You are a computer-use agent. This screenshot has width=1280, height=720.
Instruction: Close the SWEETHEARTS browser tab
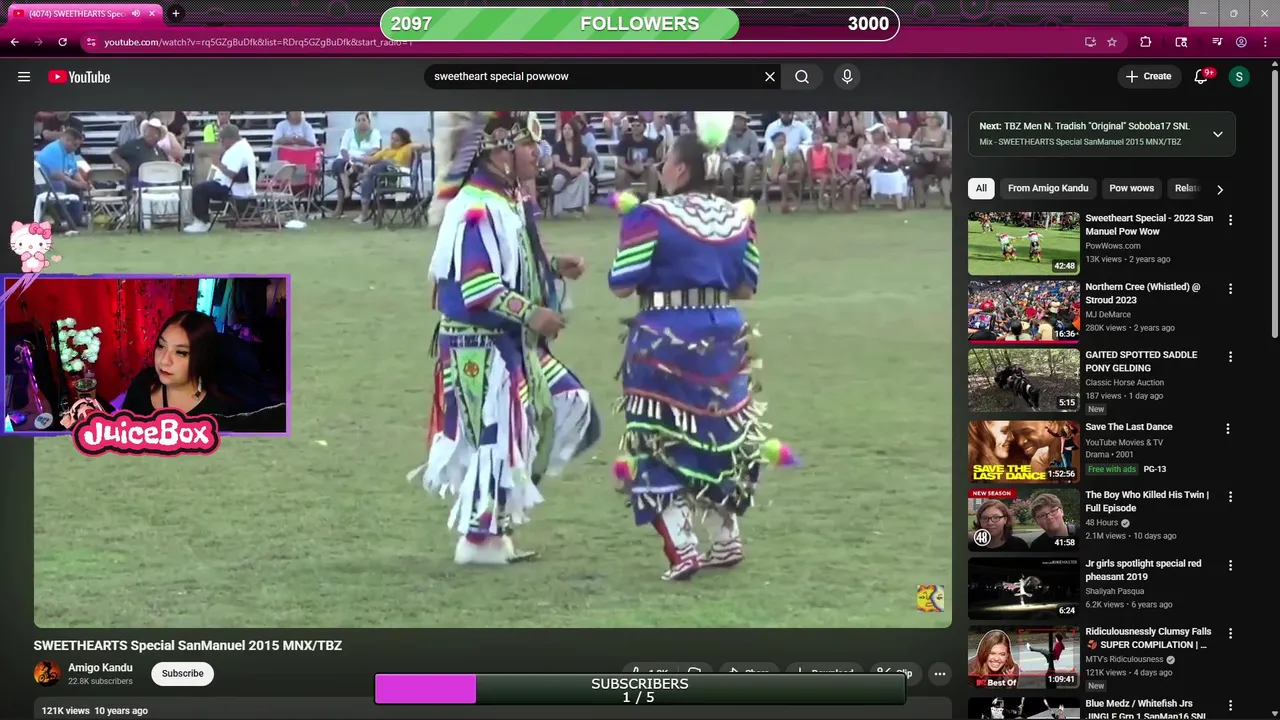tap(152, 14)
